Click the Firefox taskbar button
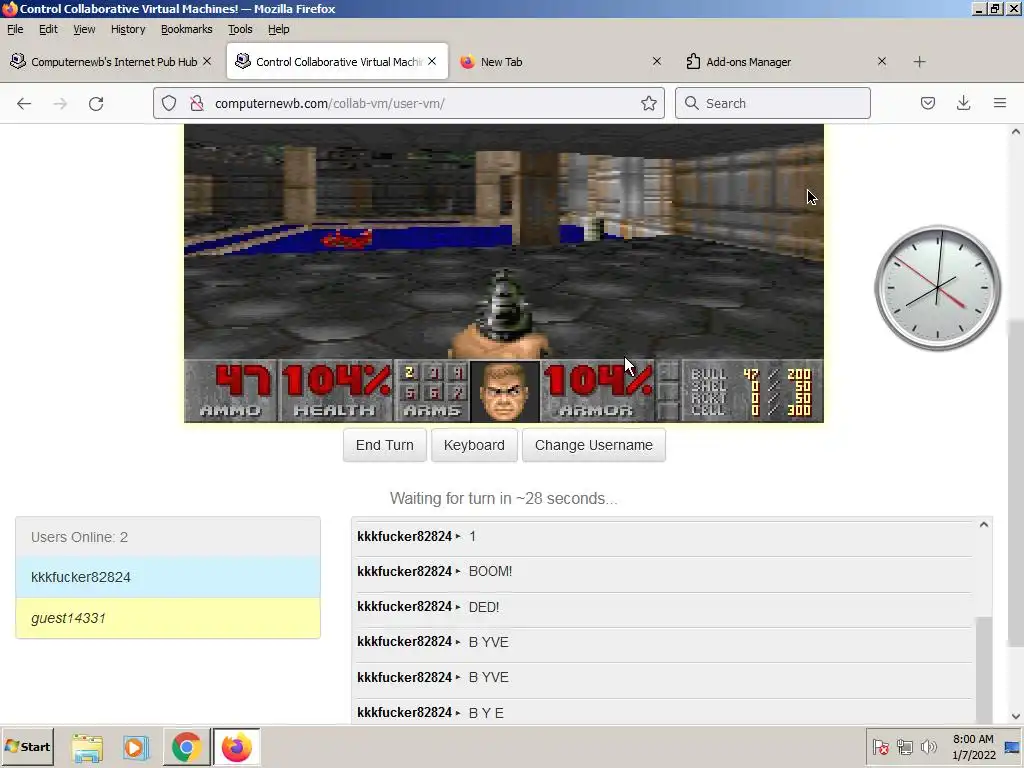The height and width of the screenshot is (768, 1024). click(x=236, y=747)
